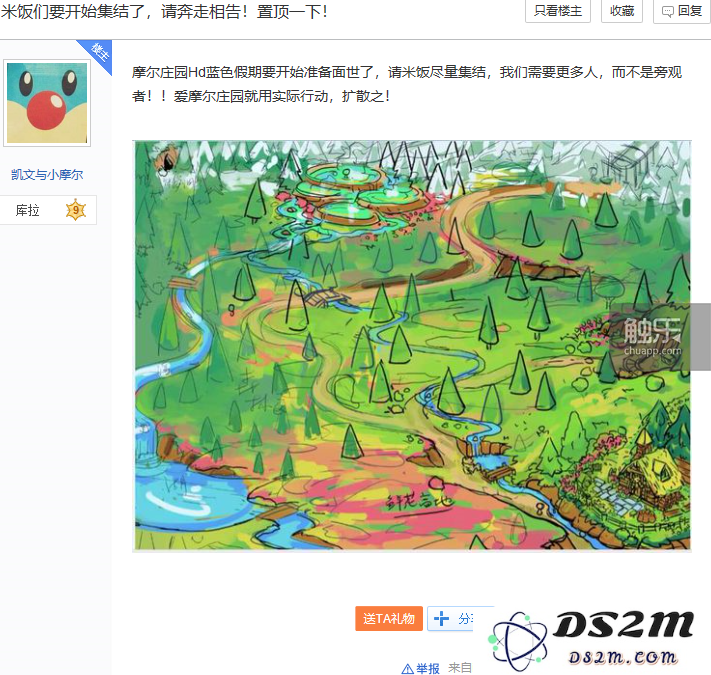Viewport: 711px width, 675px height.
Task: Click the orange 送TA礼物 button
Action: pos(389,618)
